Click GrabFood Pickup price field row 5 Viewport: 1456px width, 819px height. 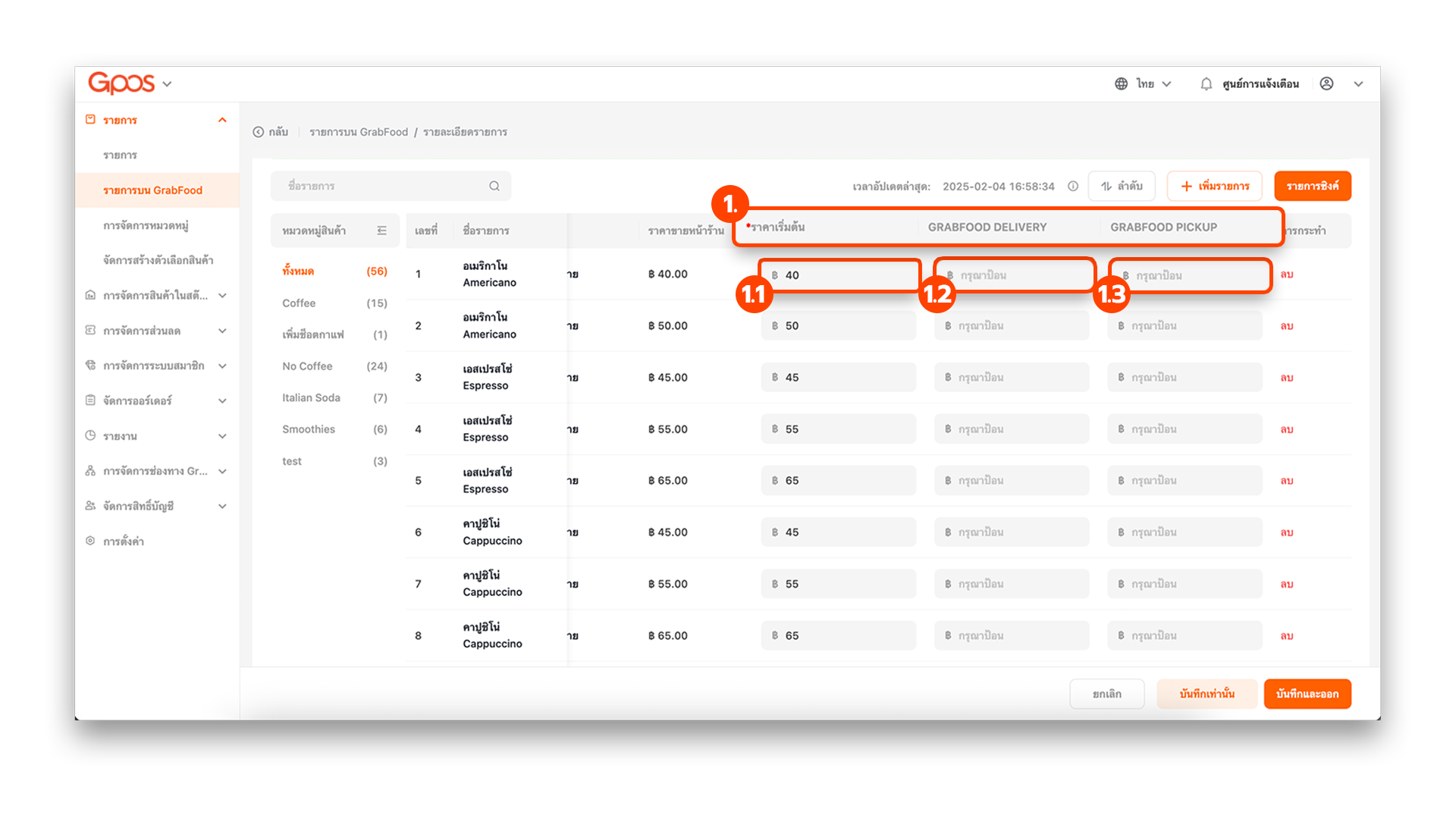point(1185,481)
